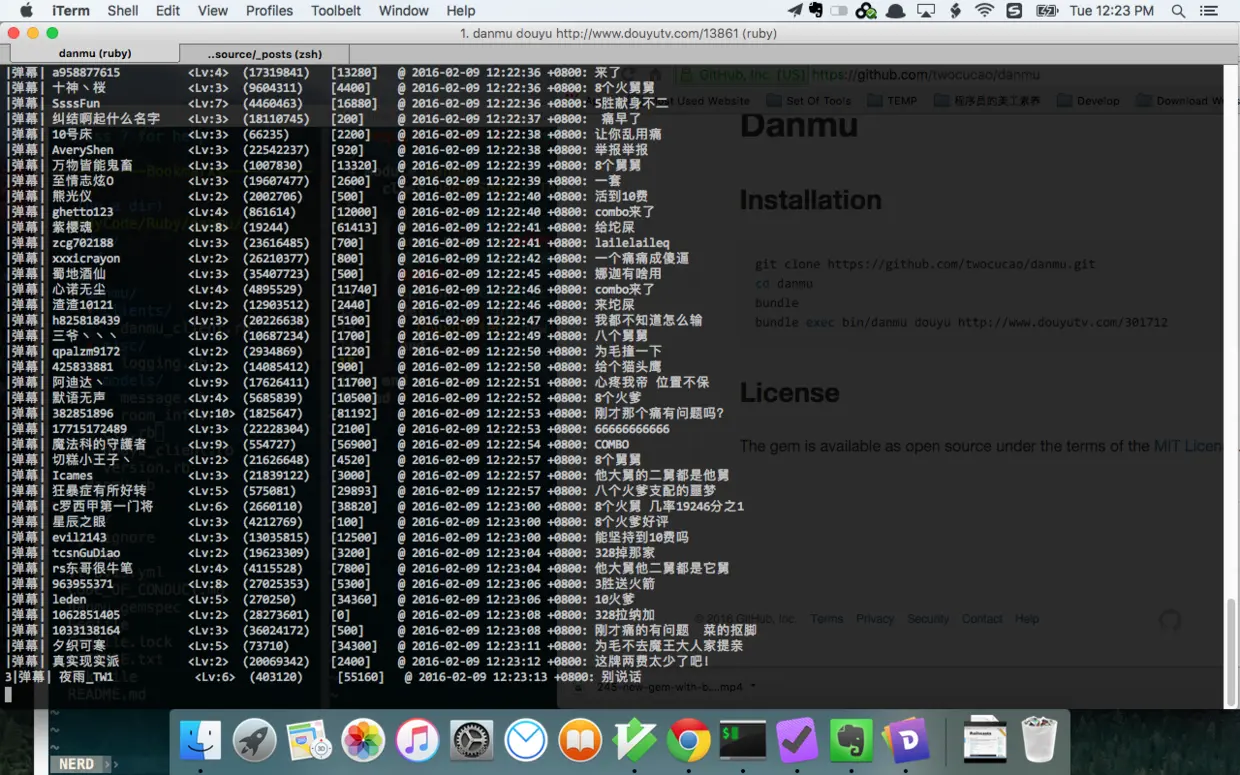Open the View menu
Image resolution: width=1240 pixels, height=775 pixels.
pyautogui.click(x=213, y=11)
